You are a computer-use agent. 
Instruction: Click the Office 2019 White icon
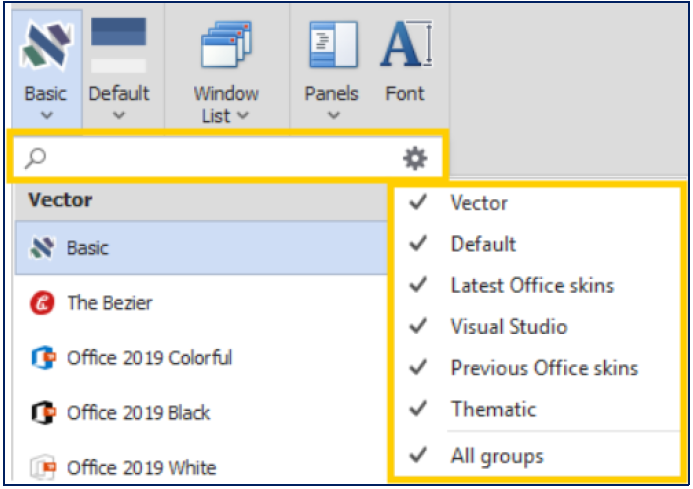click(43, 467)
